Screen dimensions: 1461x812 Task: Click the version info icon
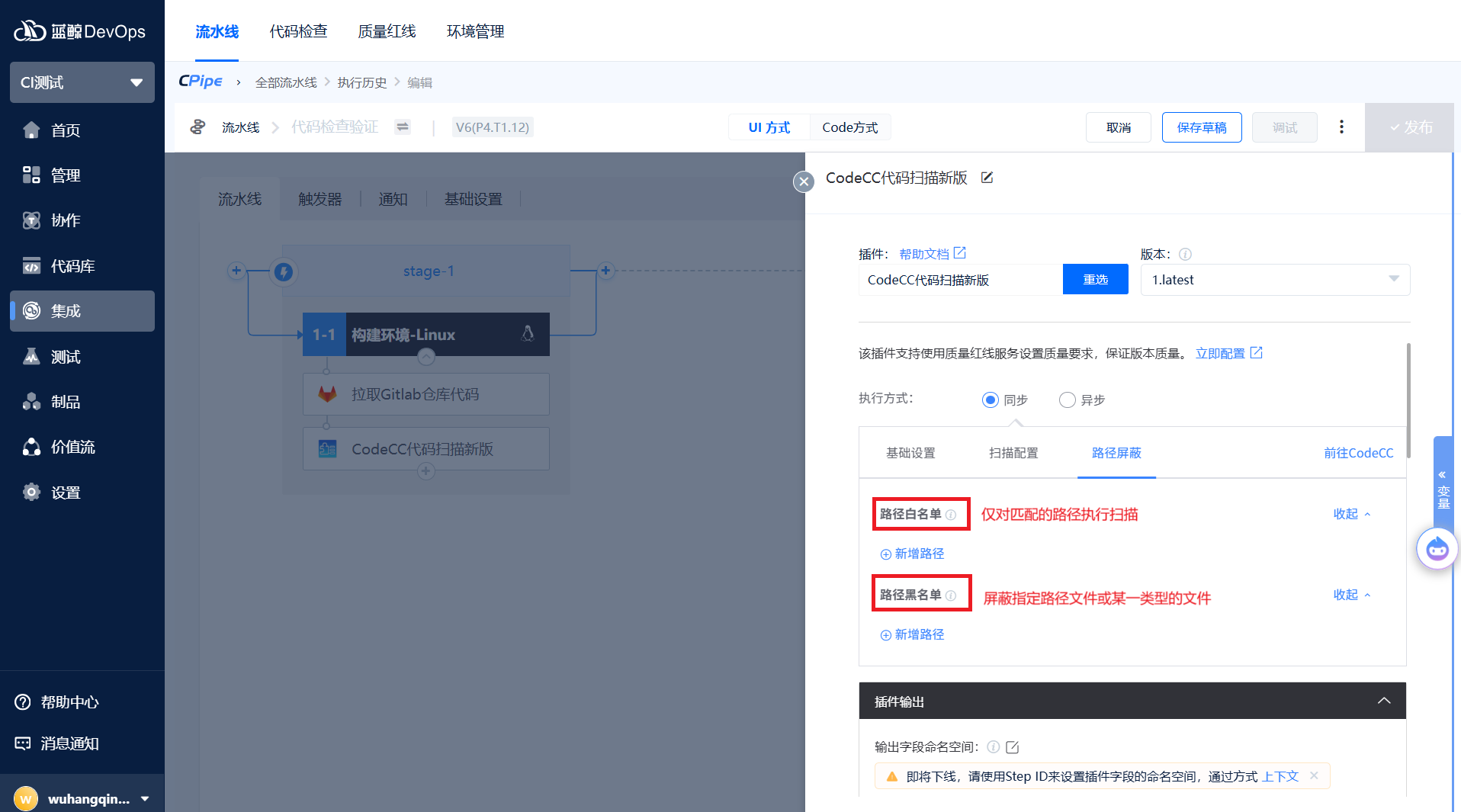point(1185,255)
